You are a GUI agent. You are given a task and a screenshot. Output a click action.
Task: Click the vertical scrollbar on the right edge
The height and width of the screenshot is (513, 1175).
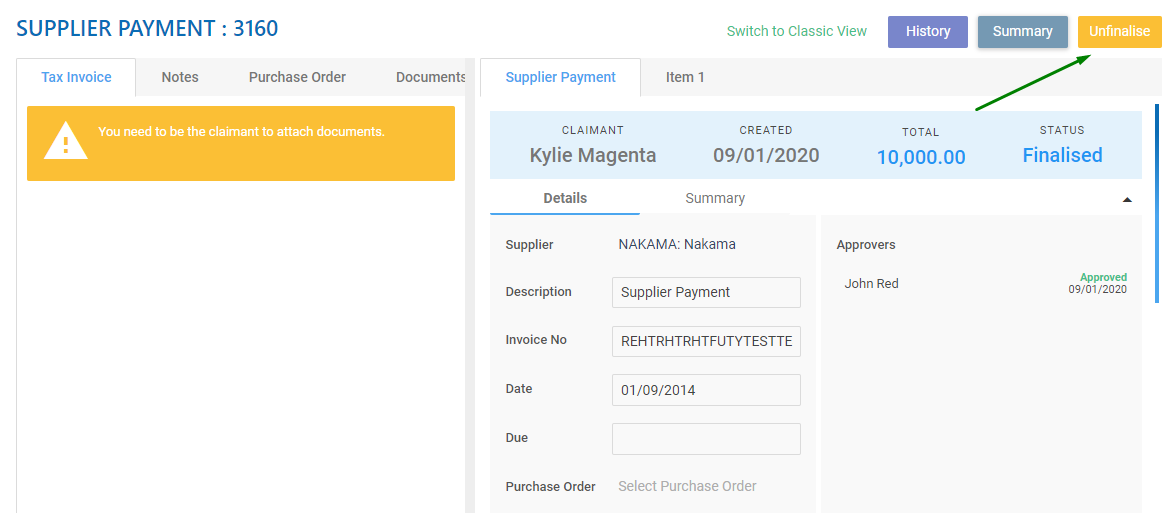click(1157, 204)
